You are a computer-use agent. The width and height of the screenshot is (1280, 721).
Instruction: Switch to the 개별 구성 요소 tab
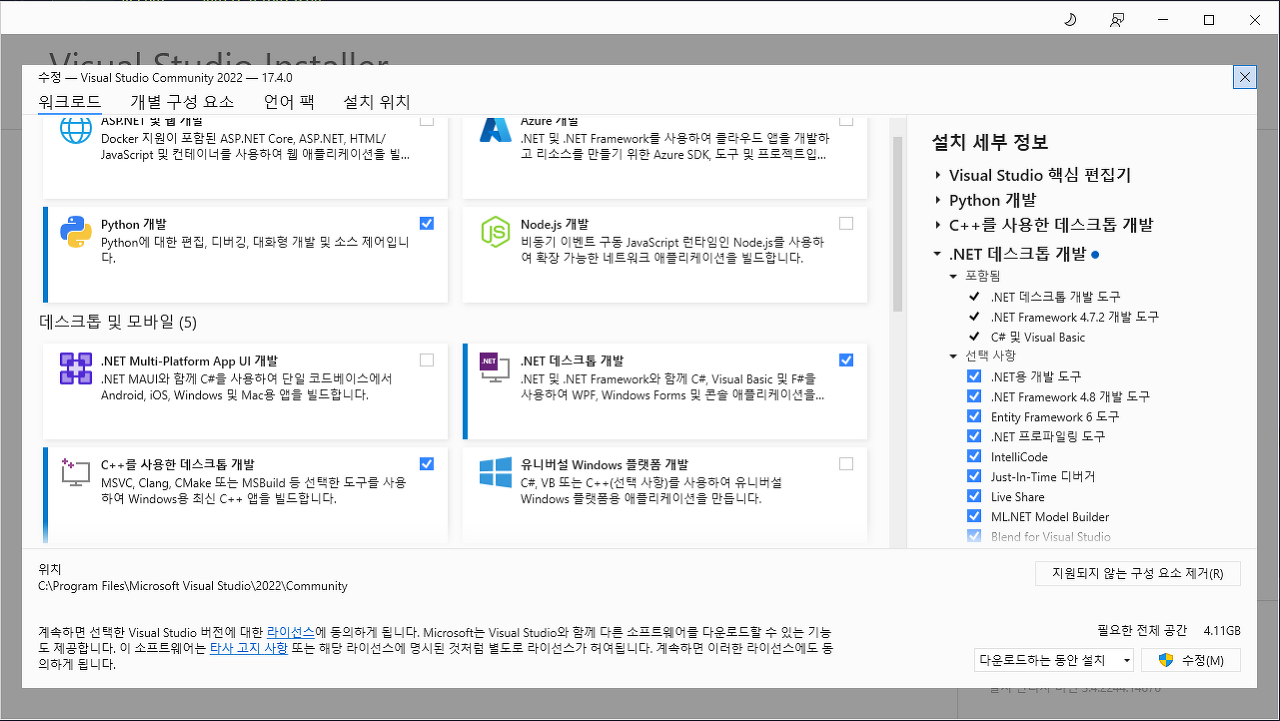pyautogui.click(x=182, y=102)
